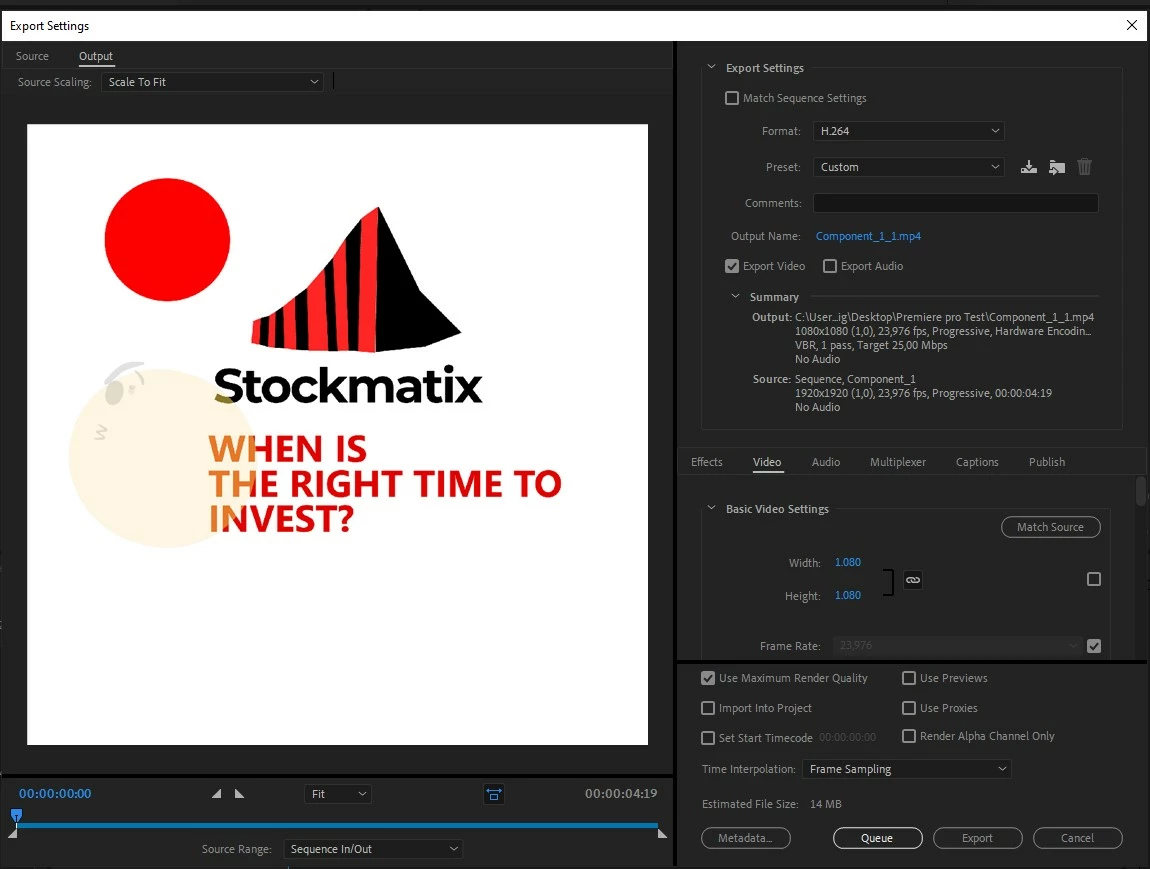Collapse Basic Video Settings section
The width and height of the screenshot is (1150, 869).
coord(711,507)
